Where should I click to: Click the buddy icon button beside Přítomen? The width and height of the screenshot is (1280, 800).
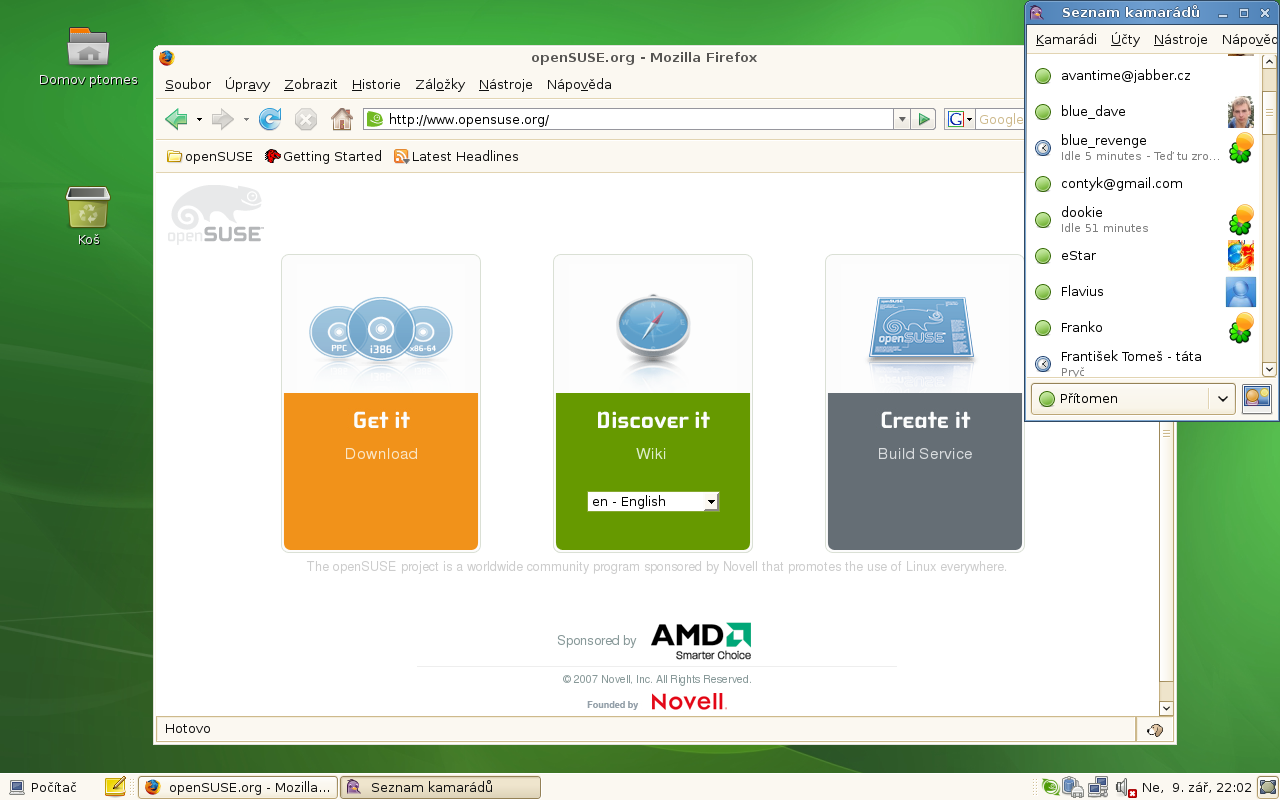click(1256, 398)
